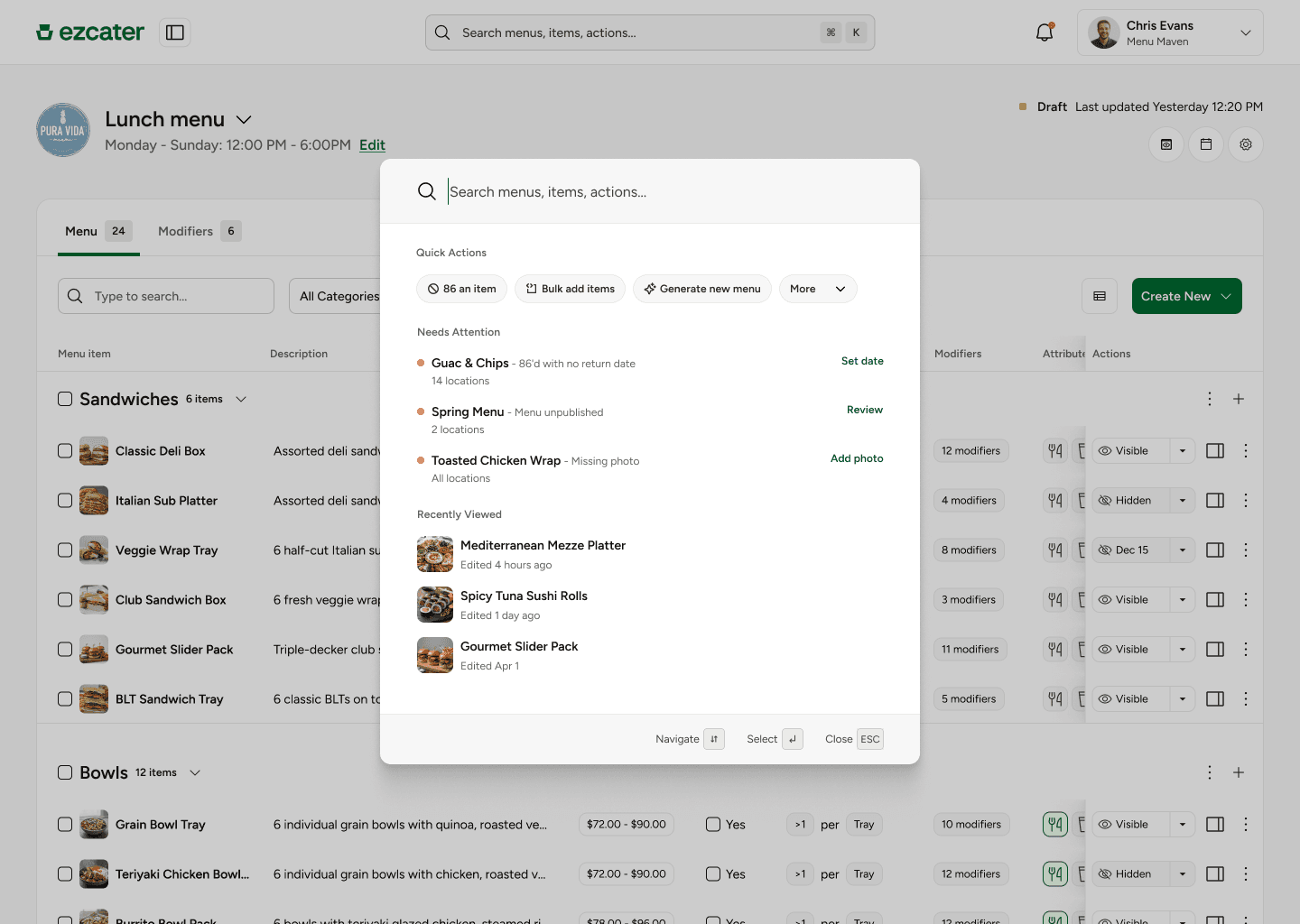Viewport: 1300px width, 924px height.
Task: Click Set date for Guac & Chips
Action: pyautogui.click(x=862, y=361)
